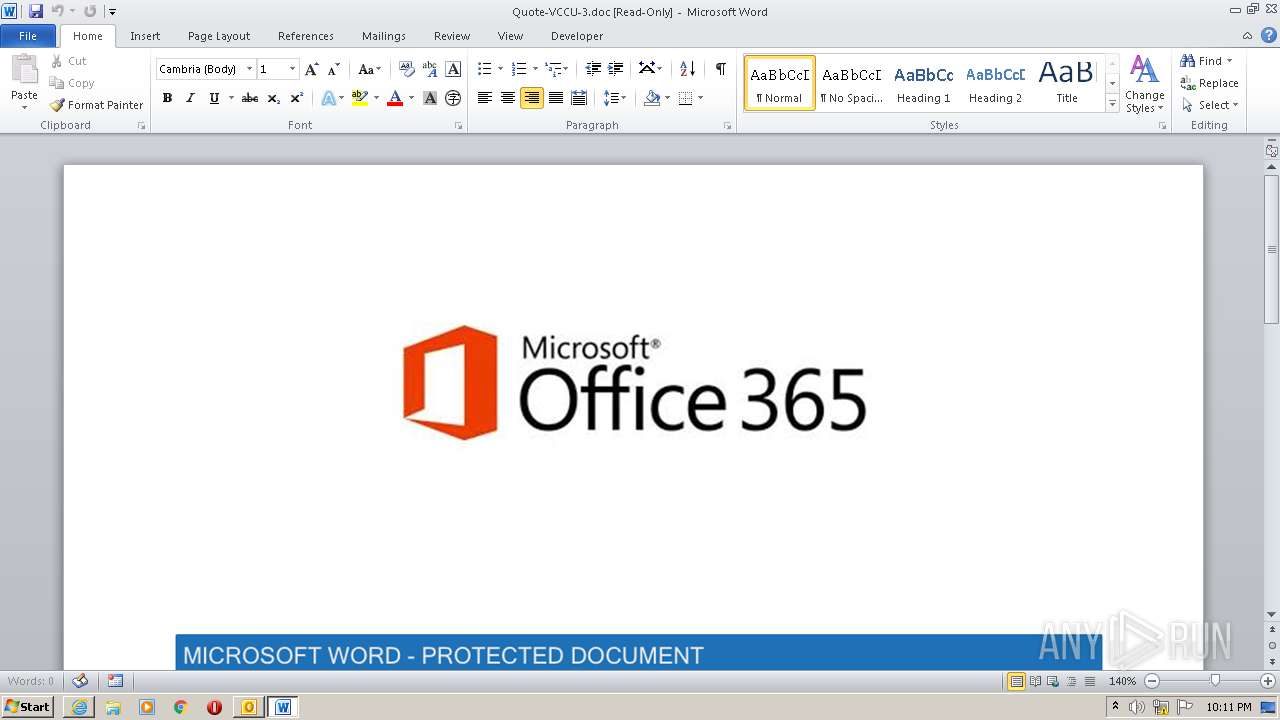Click Character Shading icon

[430, 98]
